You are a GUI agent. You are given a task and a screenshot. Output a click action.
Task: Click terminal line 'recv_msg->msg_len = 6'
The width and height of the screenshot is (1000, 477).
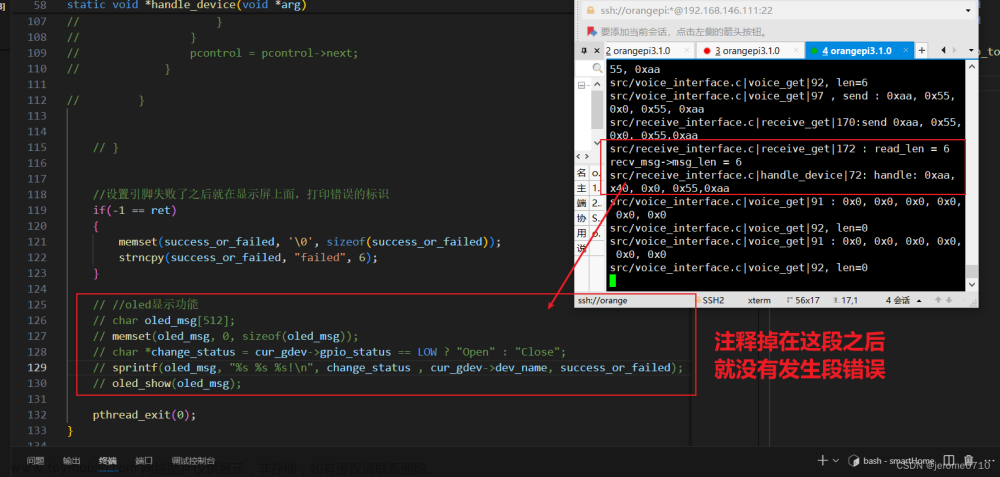click(x=675, y=162)
